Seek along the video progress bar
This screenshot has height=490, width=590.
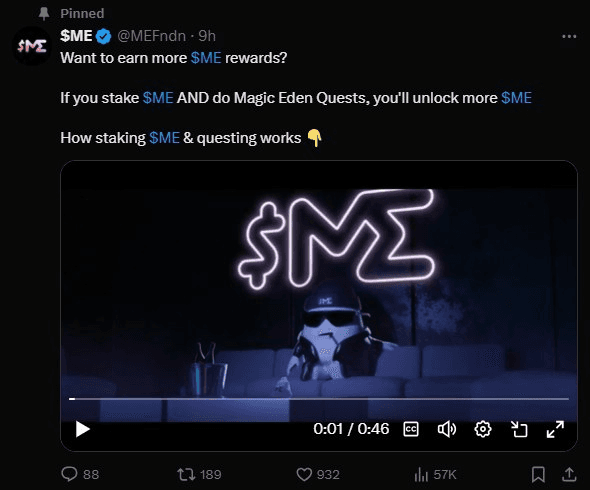319,399
